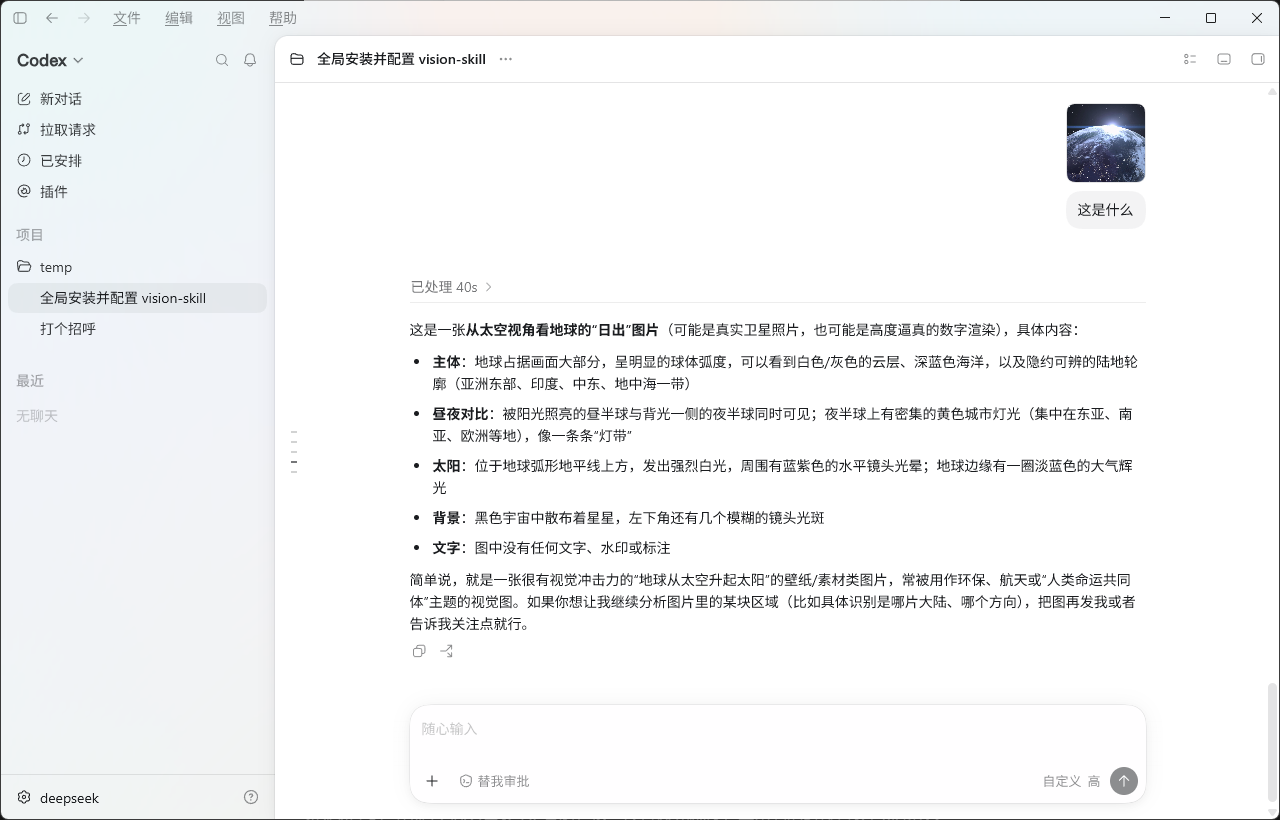Click the conversation vertical scrollbar

(x=1272, y=742)
